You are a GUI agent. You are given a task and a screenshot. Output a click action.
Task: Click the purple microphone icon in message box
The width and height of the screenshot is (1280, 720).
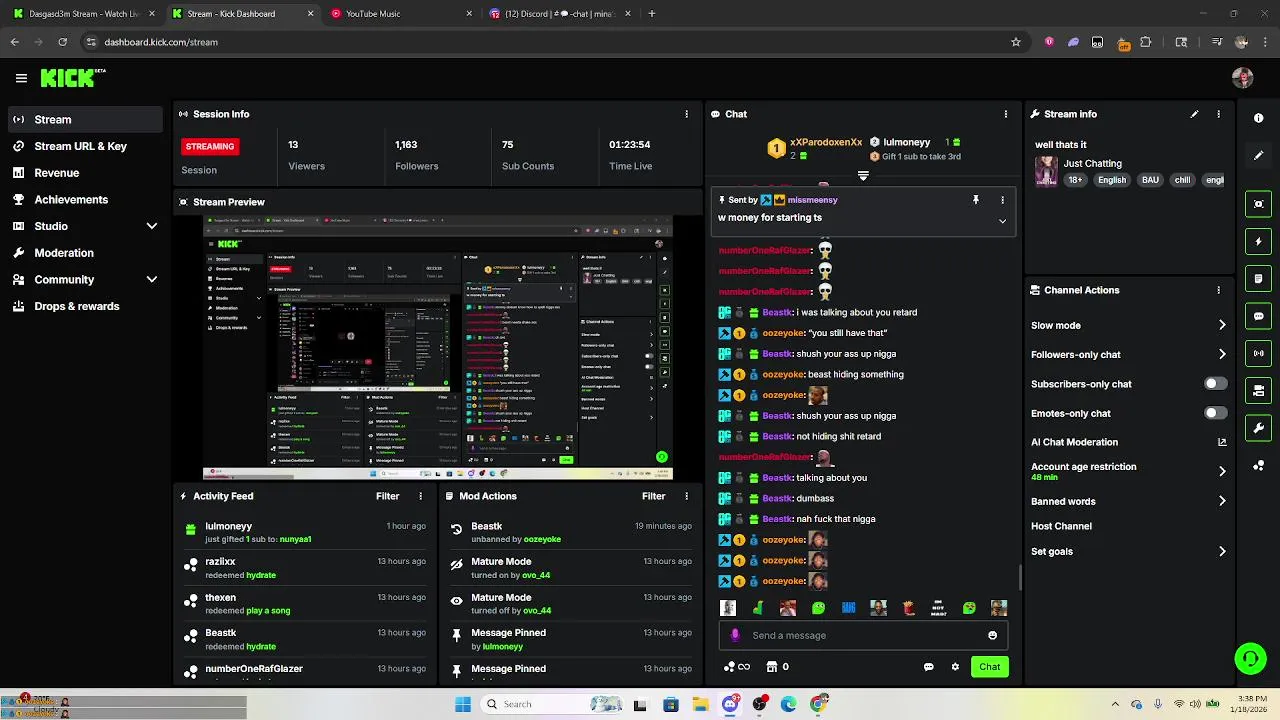point(736,635)
